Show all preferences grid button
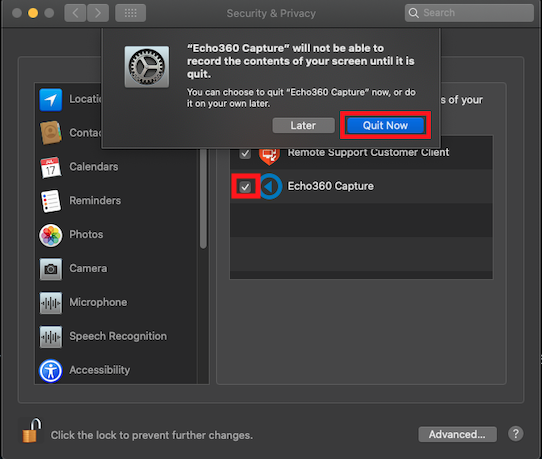This screenshot has width=542, height=459. pyautogui.click(x=130, y=13)
